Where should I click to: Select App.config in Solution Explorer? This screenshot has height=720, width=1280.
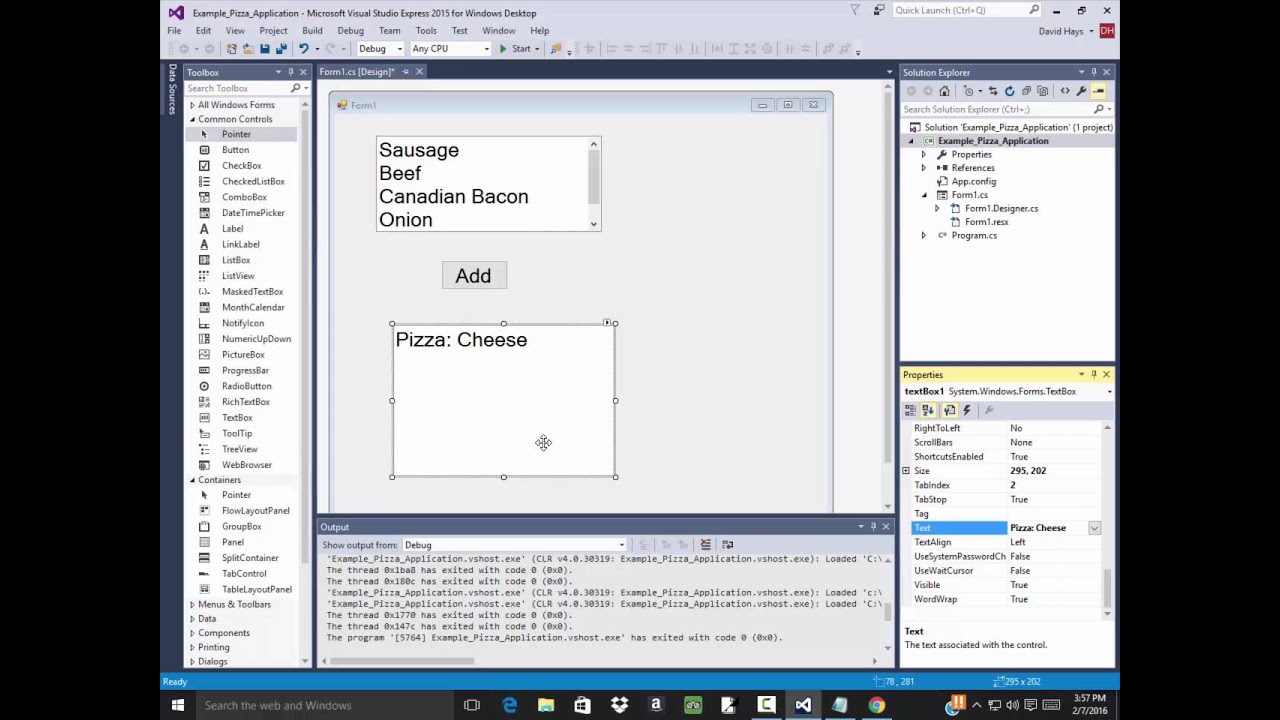(973, 182)
